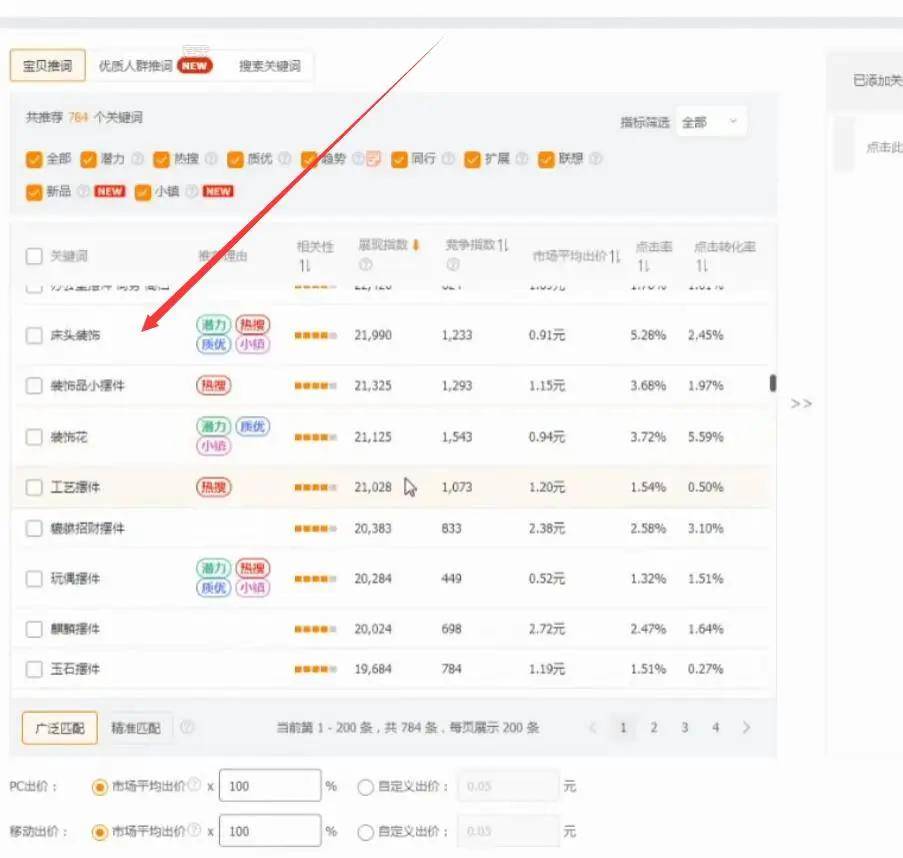
Task: Toggle the select-all 关键词 header checkbox
Action: click(34, 256)
